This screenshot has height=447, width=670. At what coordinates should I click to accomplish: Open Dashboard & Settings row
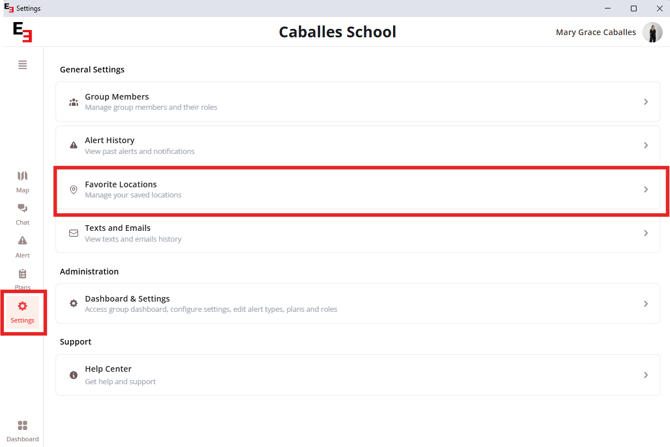[x=358, y=303]
